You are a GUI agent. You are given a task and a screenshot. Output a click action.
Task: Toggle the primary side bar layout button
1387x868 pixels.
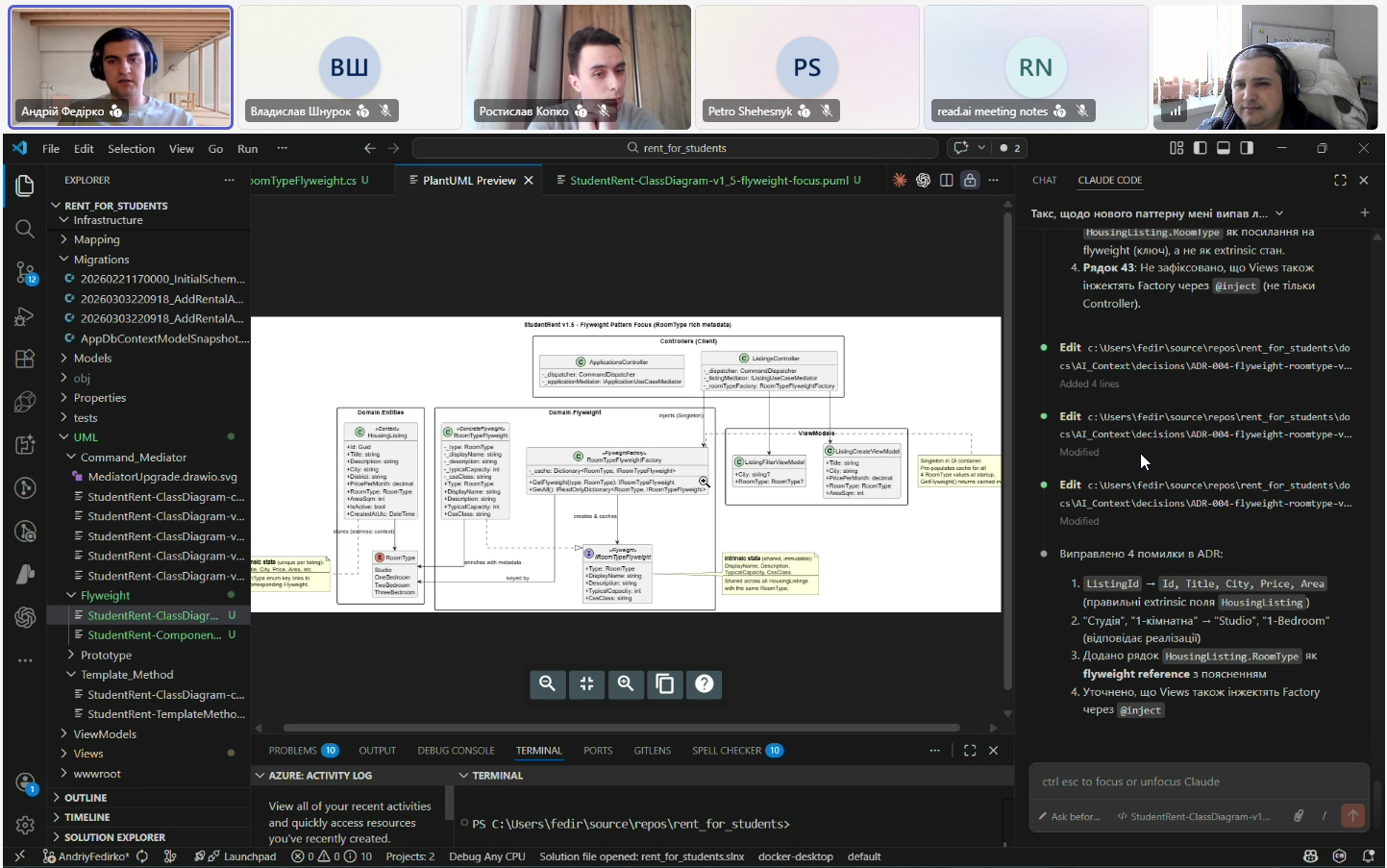1200,148
